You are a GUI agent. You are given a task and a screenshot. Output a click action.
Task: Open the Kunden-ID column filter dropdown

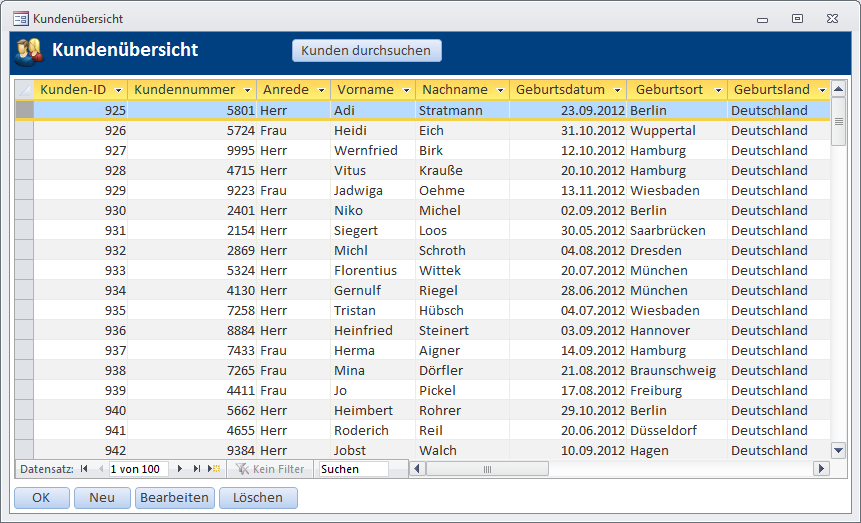point(119,90)
